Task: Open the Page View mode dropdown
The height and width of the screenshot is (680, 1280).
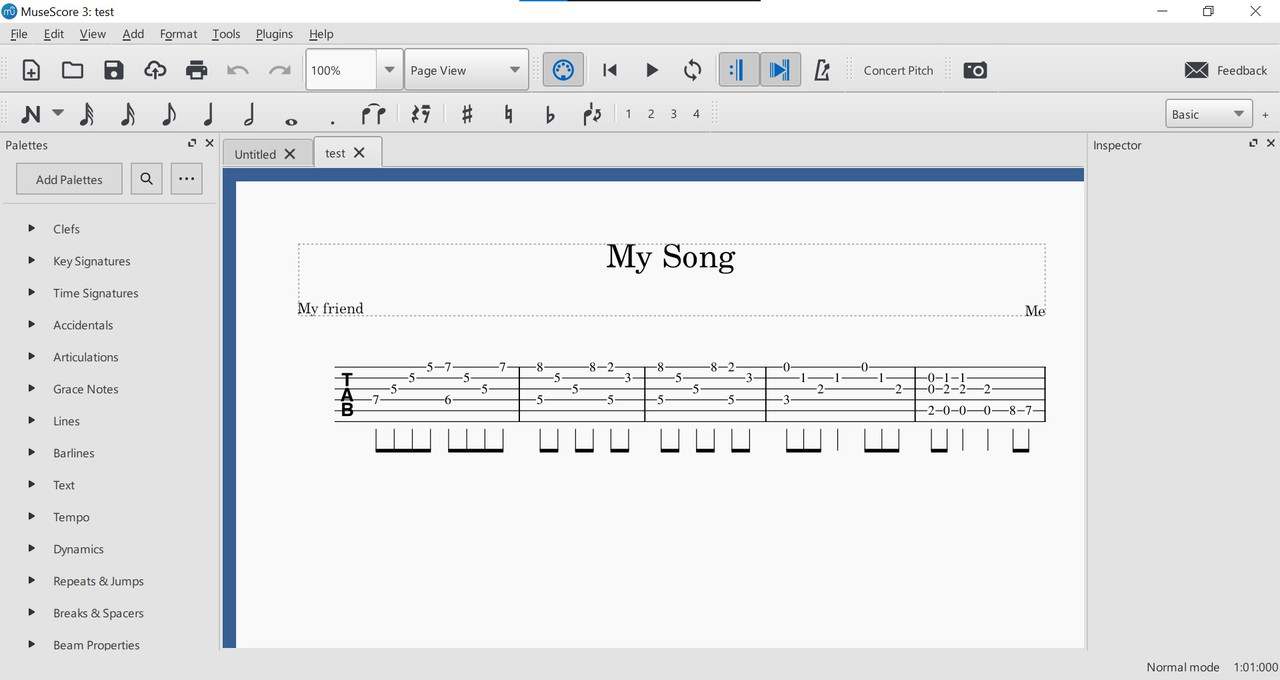Action: click(x=467, y=70)
